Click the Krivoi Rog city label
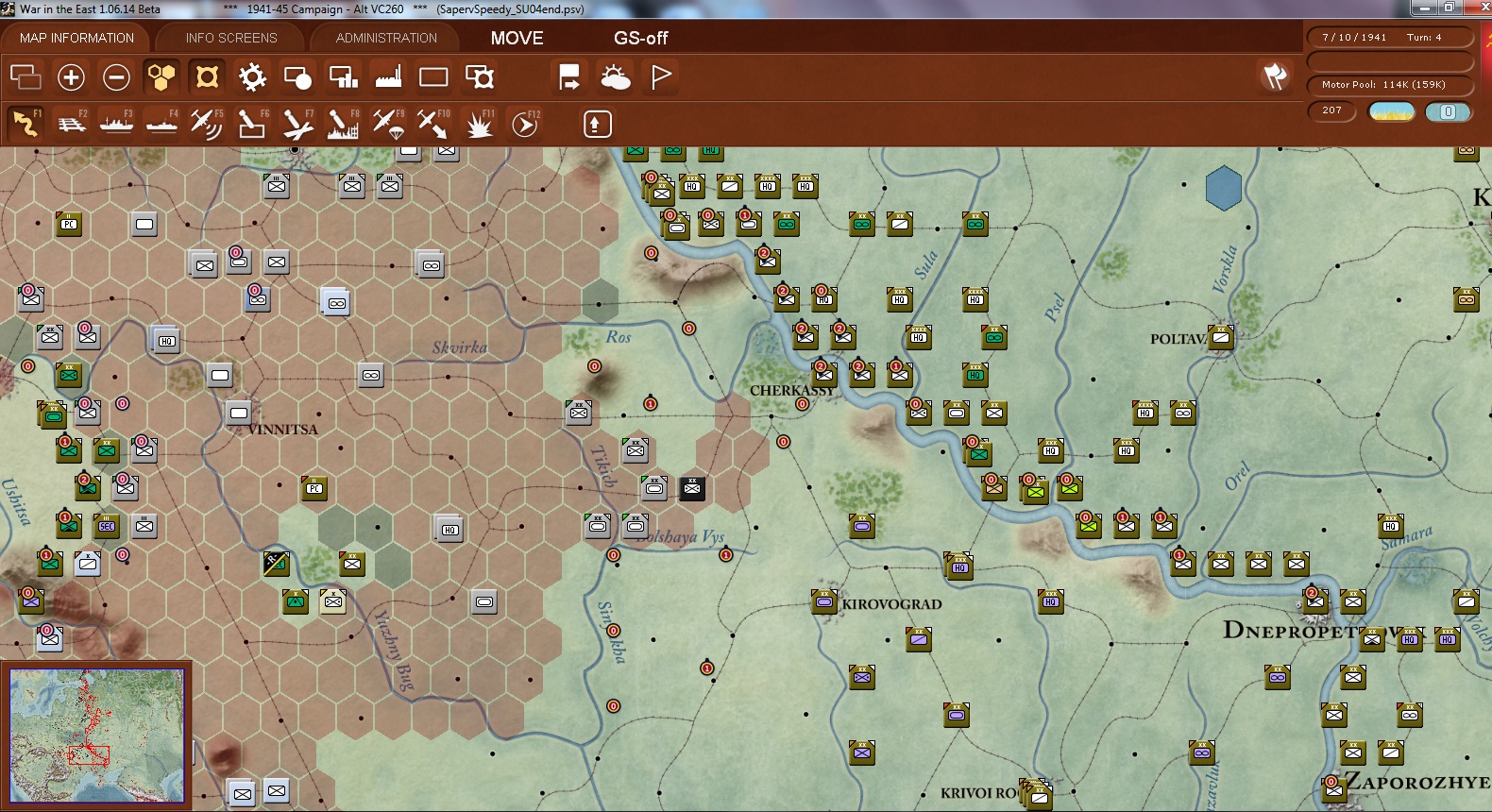This screenshot has width=1492, height=812. click(x=979, y=793)
